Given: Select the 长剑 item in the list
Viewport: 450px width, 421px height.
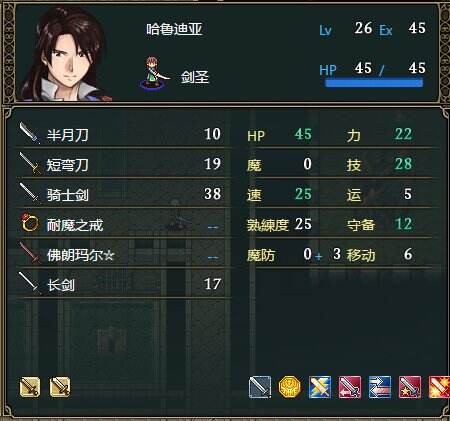Looking at the screenshot, I should (x=122, y=284).
